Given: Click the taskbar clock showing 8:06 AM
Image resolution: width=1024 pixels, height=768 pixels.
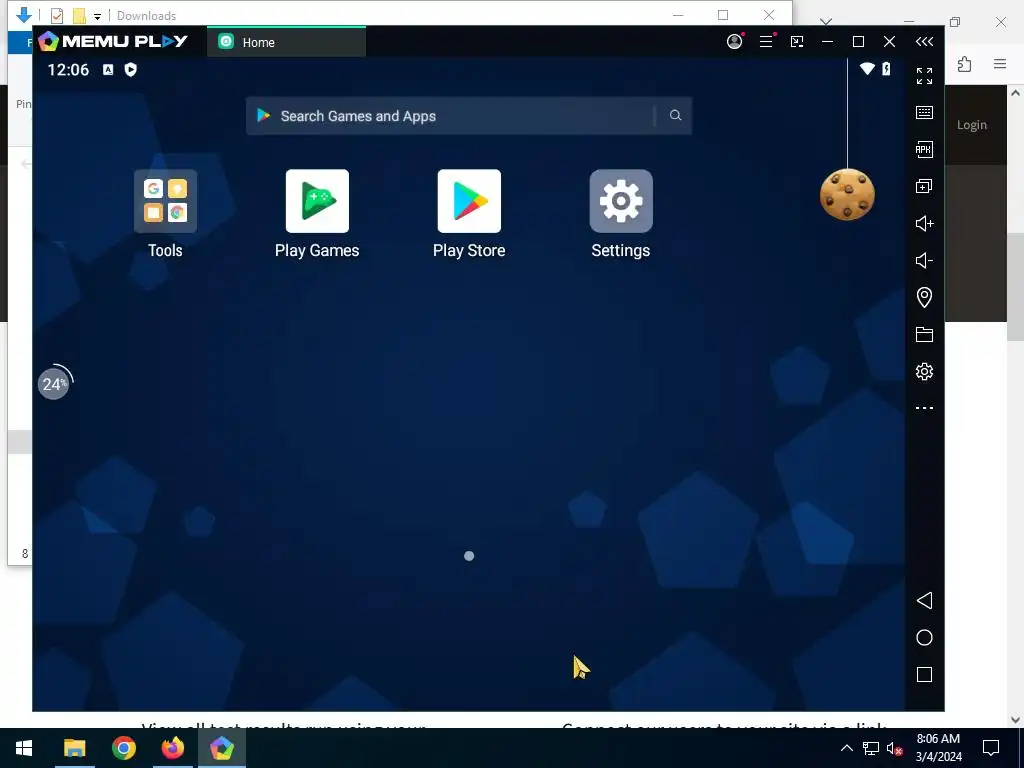Looking at the screenshot, I should click(938, 748).
